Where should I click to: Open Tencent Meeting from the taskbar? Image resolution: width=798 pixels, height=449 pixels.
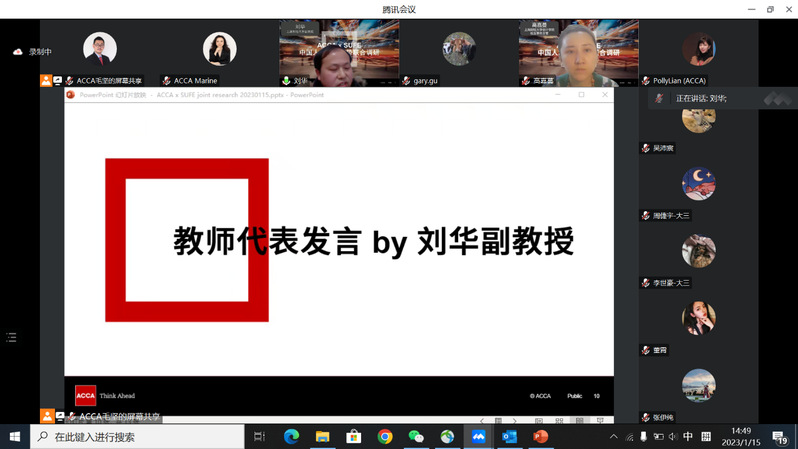478,437
